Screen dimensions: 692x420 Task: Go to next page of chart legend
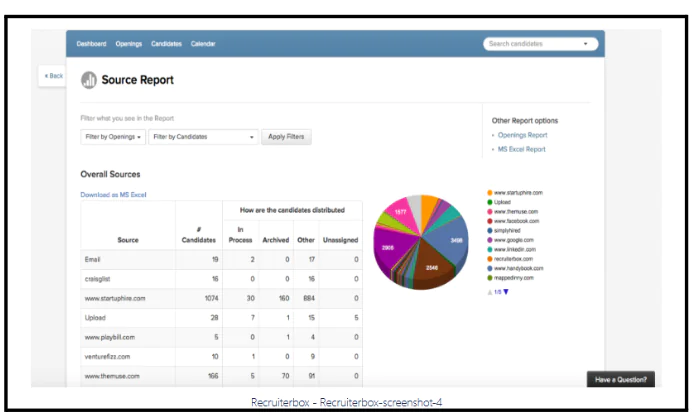click(x=506, y=292)
